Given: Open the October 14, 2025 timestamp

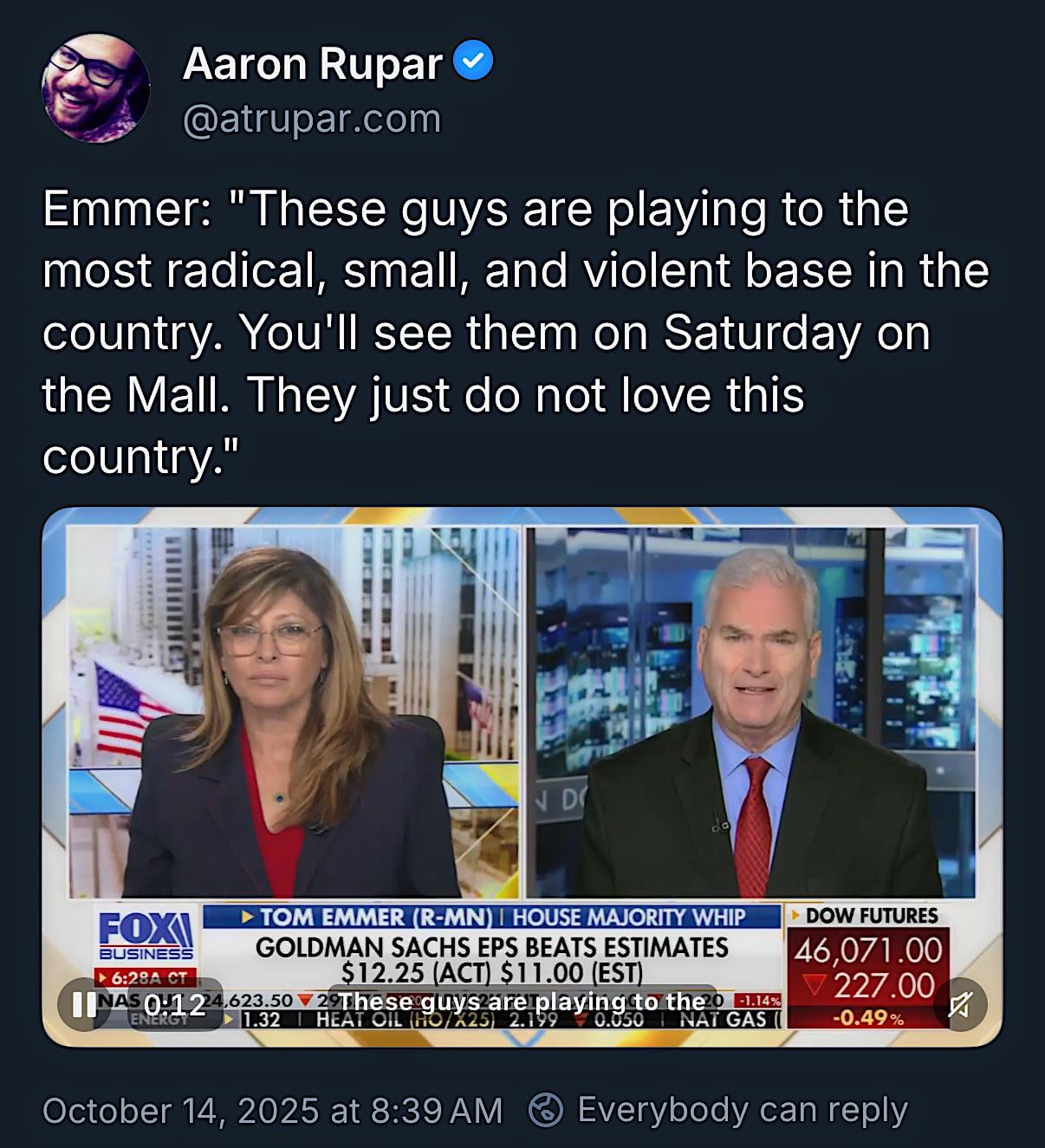Looking at the screenshot, I should click(272, 1111).
